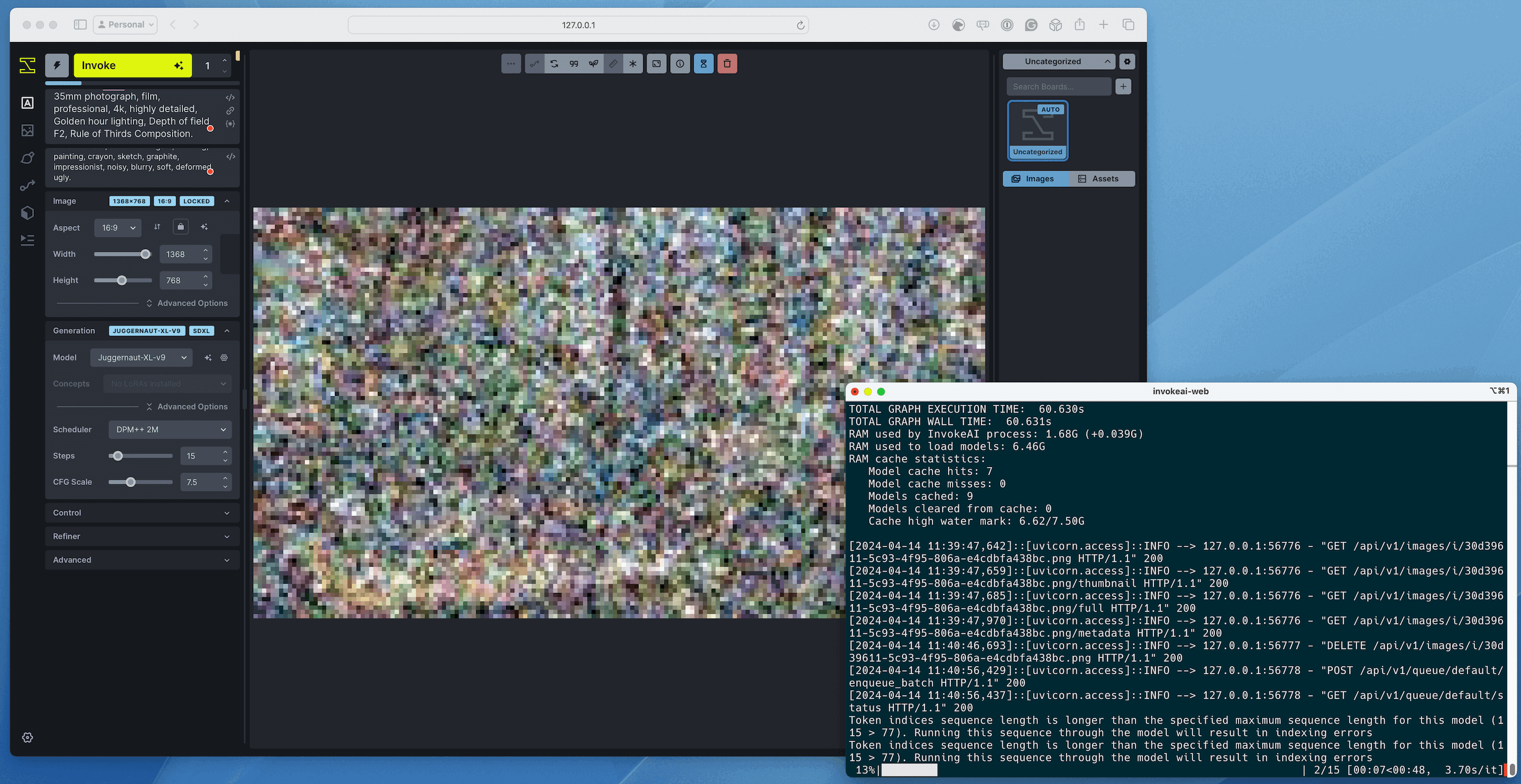
Task: Switch to the Images tab
Action: tap(1036, 179)
